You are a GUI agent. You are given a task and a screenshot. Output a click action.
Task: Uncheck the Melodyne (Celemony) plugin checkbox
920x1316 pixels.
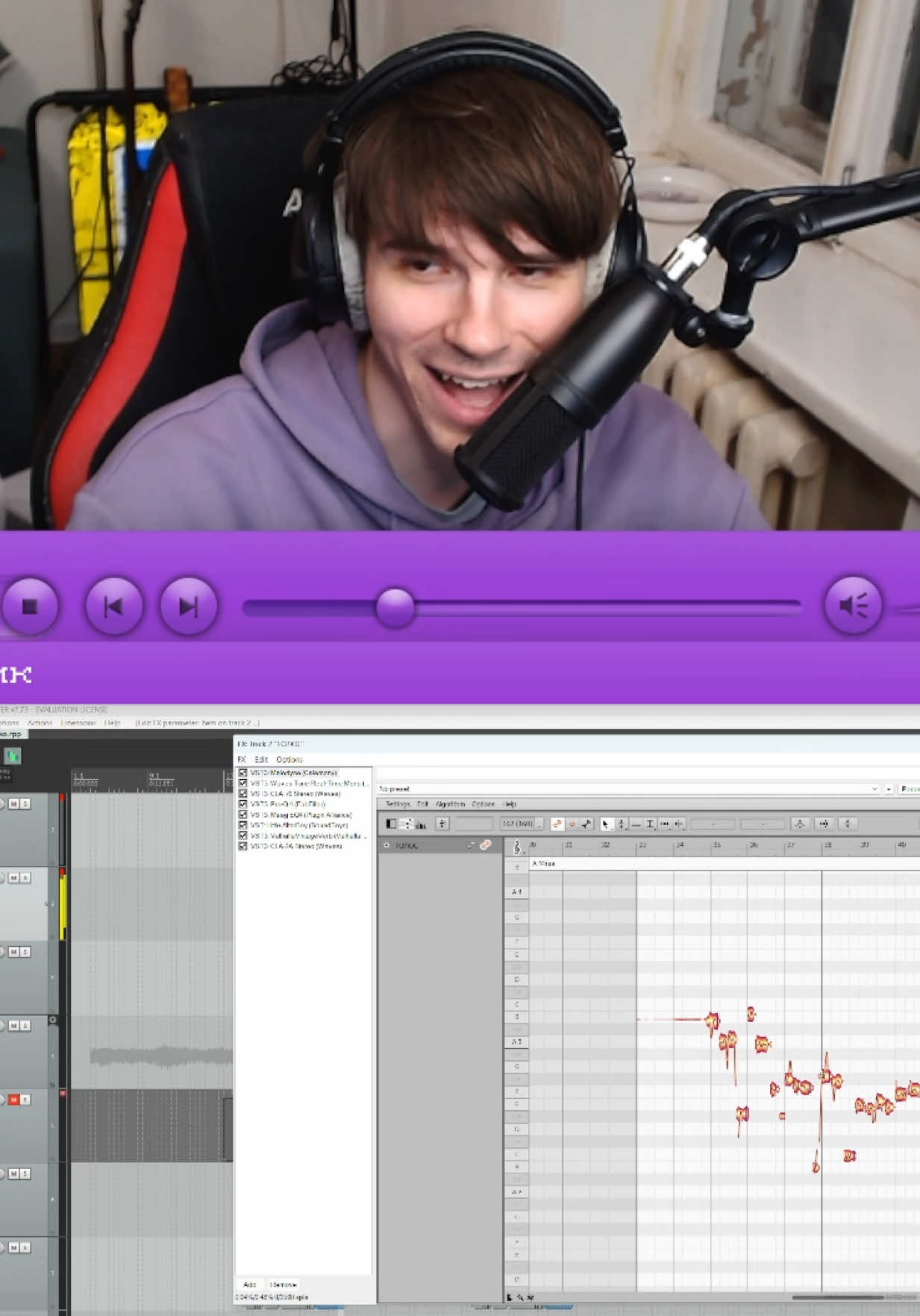click(242, 773)
